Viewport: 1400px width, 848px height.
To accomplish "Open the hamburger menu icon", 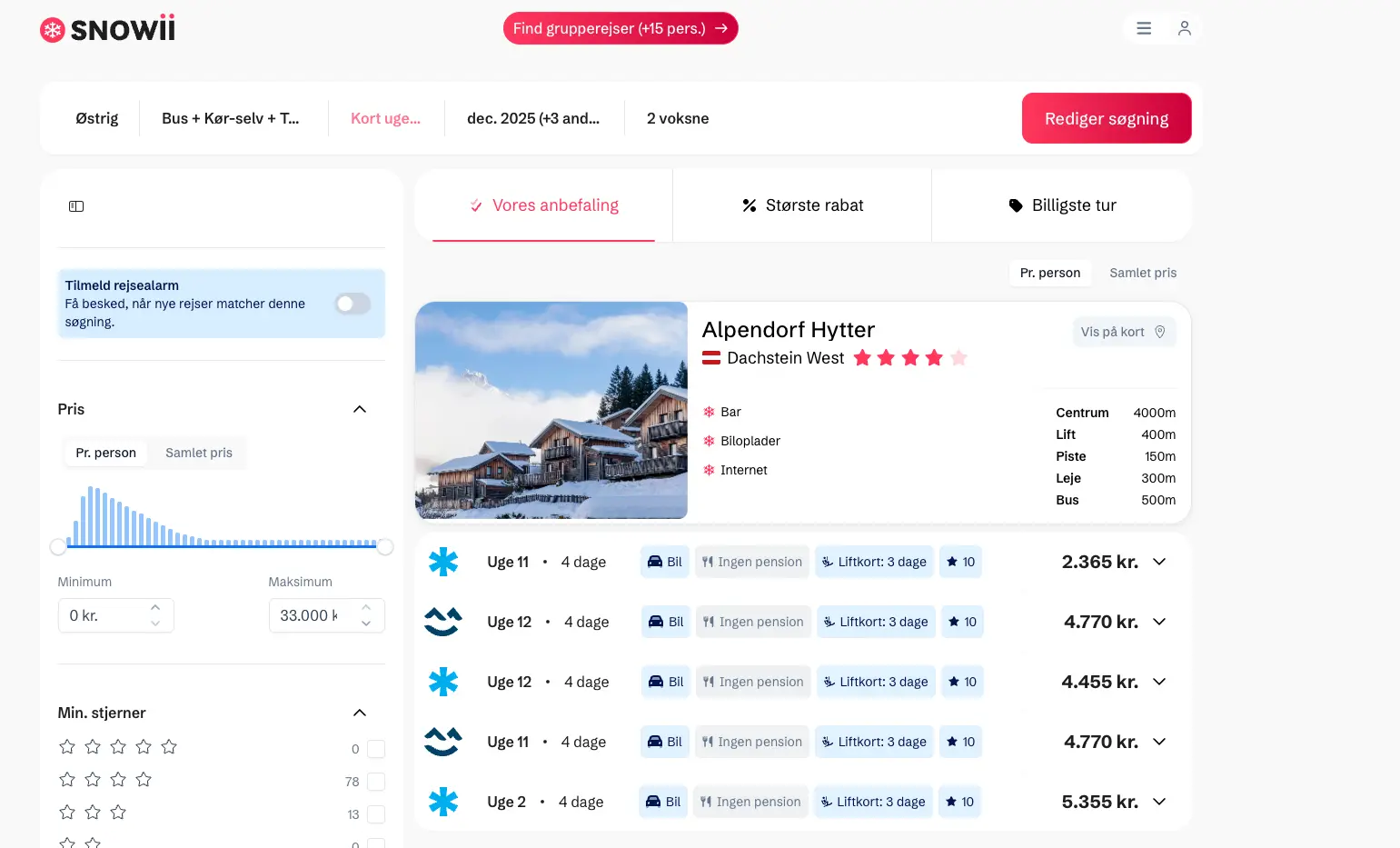I will click(1144, 28).
